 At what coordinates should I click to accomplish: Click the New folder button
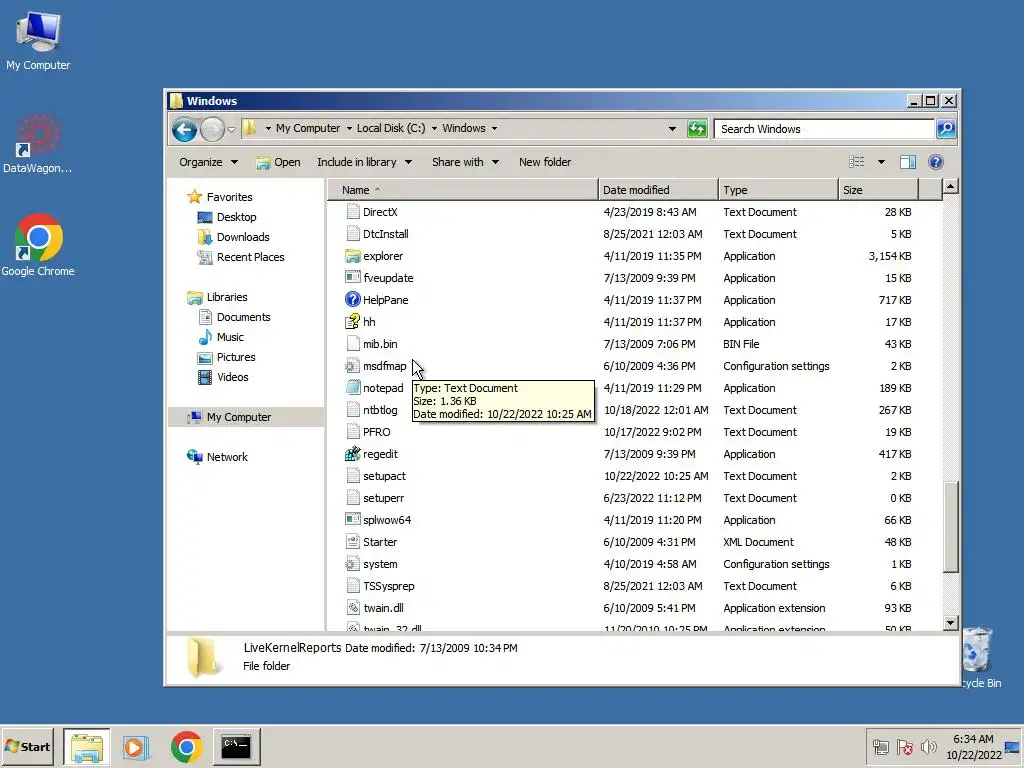pyautogui.click(x=545, y=162)
